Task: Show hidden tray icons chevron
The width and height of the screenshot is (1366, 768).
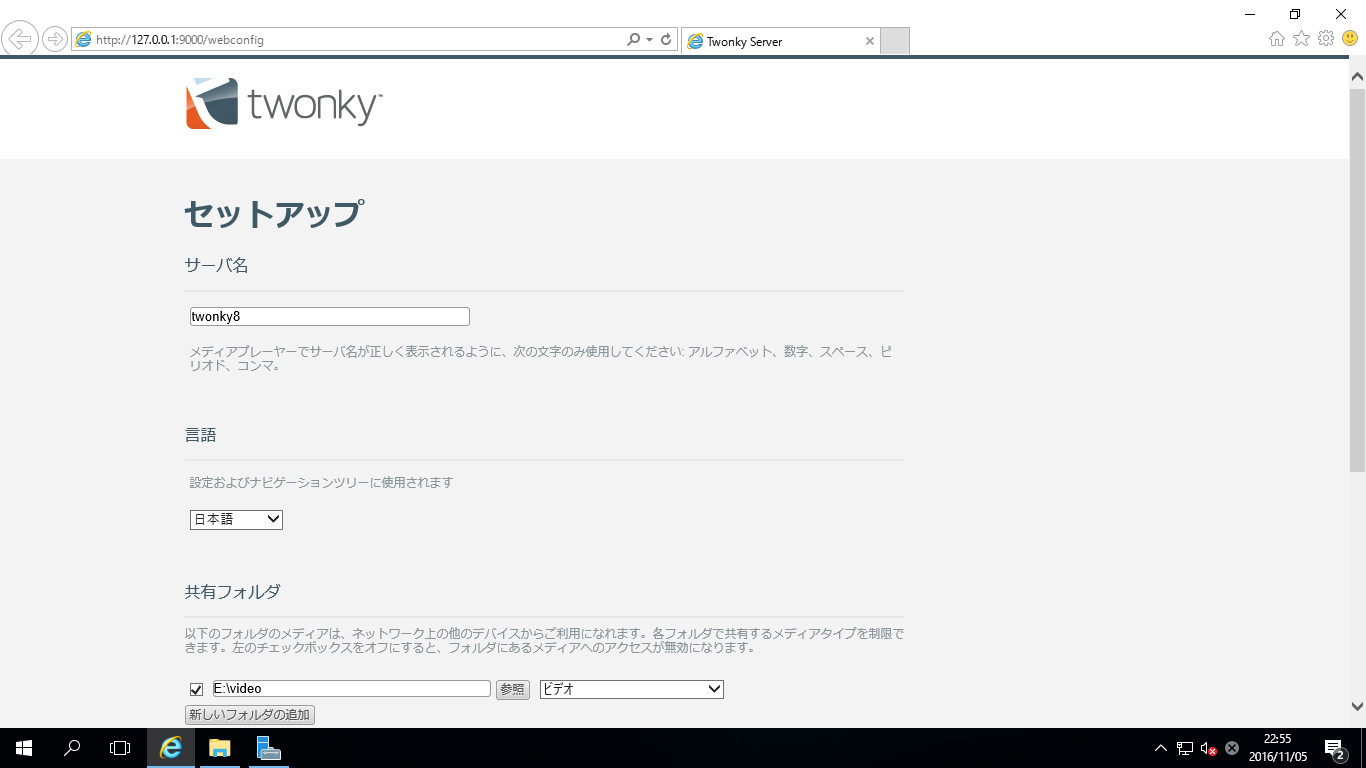Action: (1161, 748)
